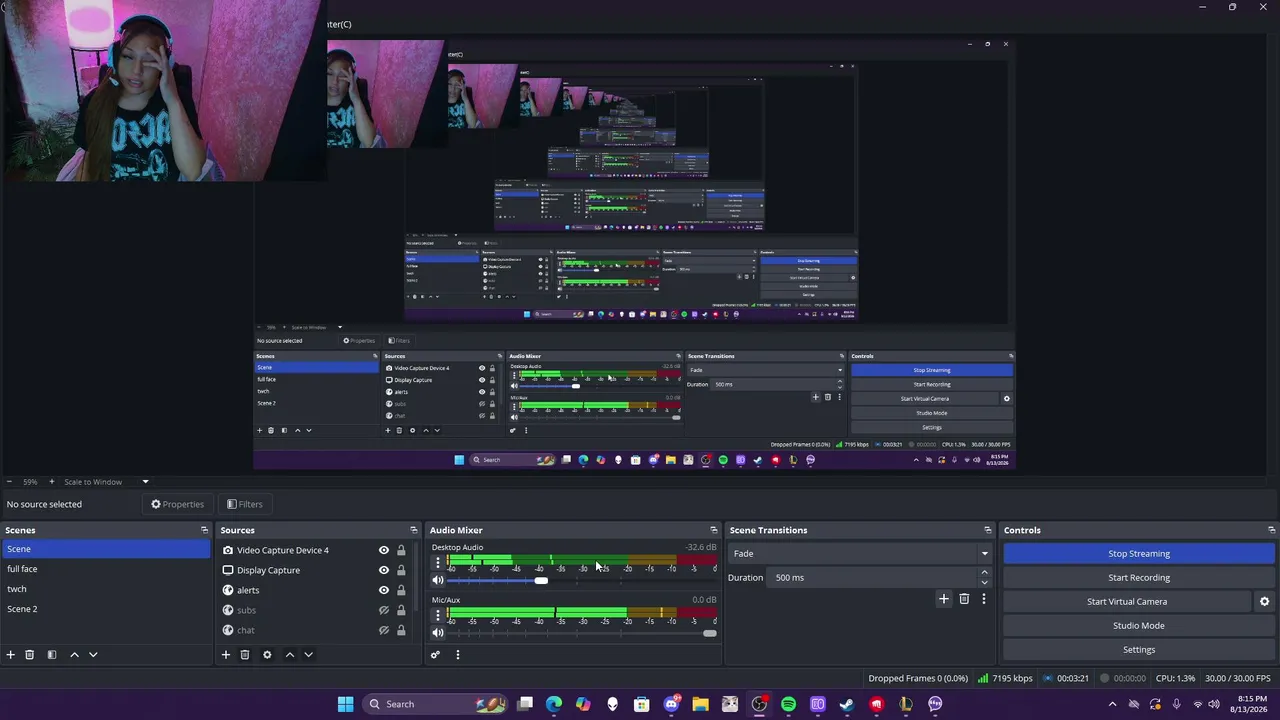Open the Audio Mixer menu three-dot icon

coord(457,655)
